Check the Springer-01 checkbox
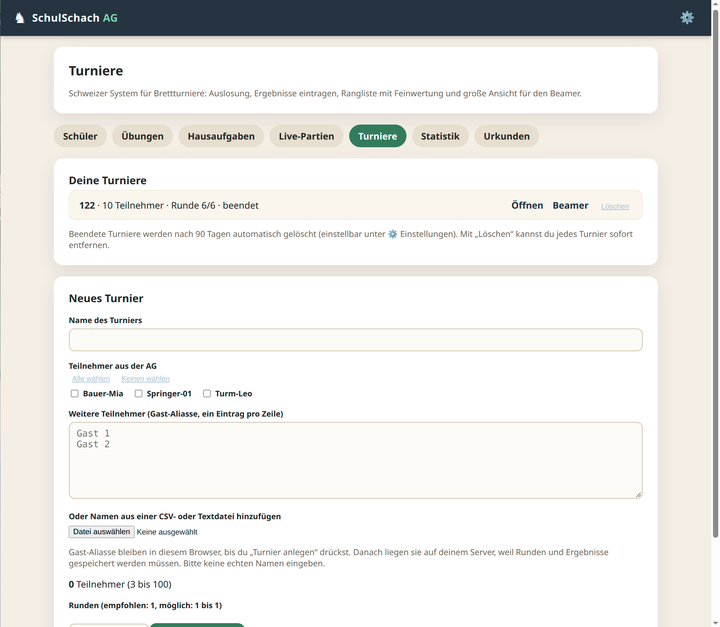 138,394
